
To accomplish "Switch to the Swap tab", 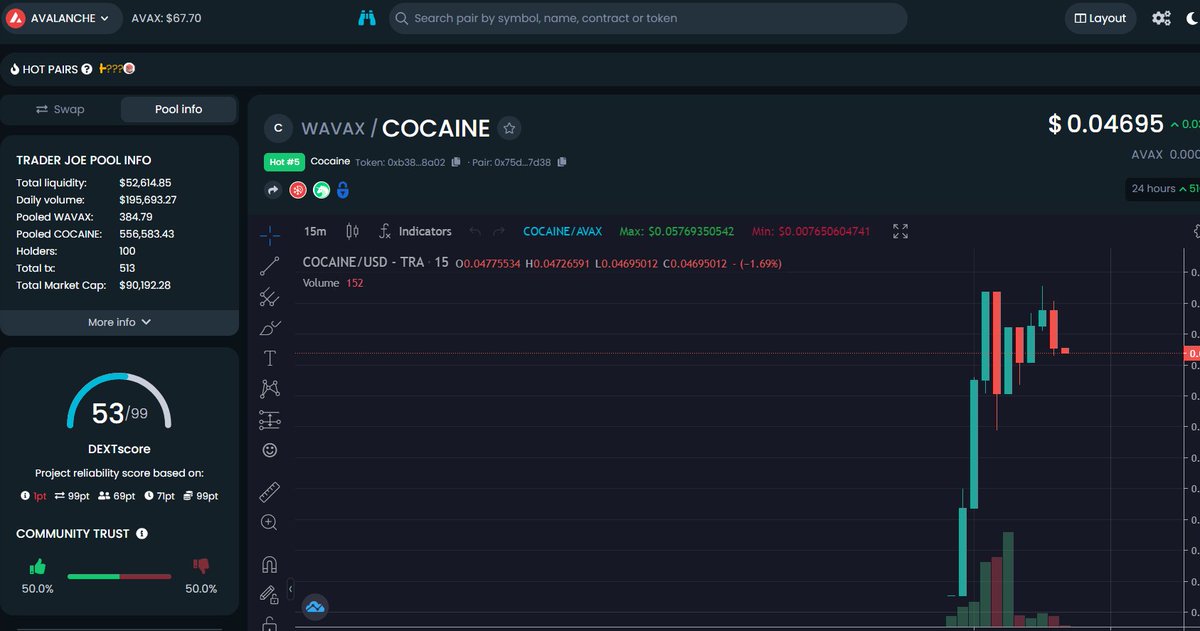I will point(60,109).
